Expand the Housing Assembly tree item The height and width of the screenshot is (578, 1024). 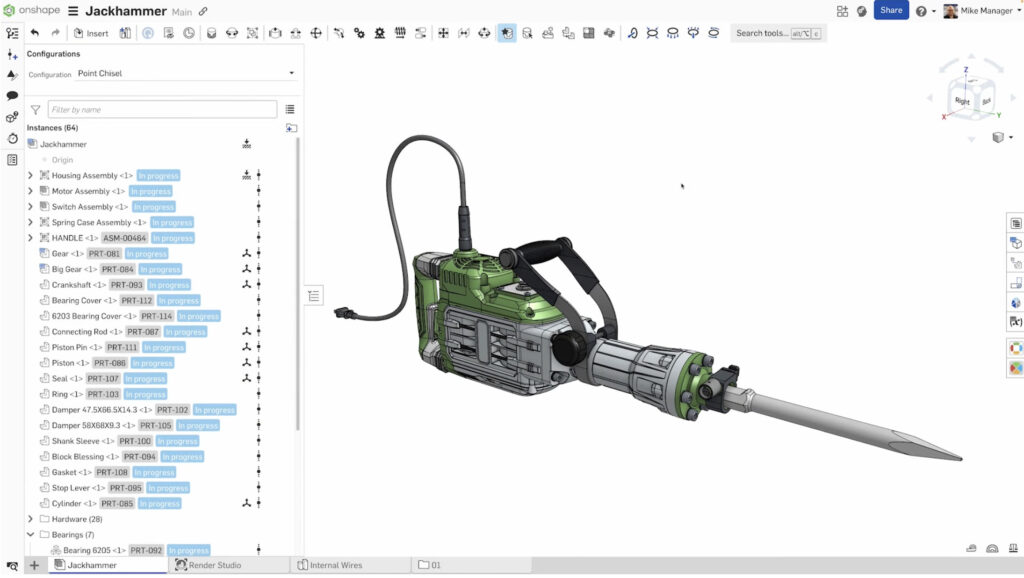29,175
